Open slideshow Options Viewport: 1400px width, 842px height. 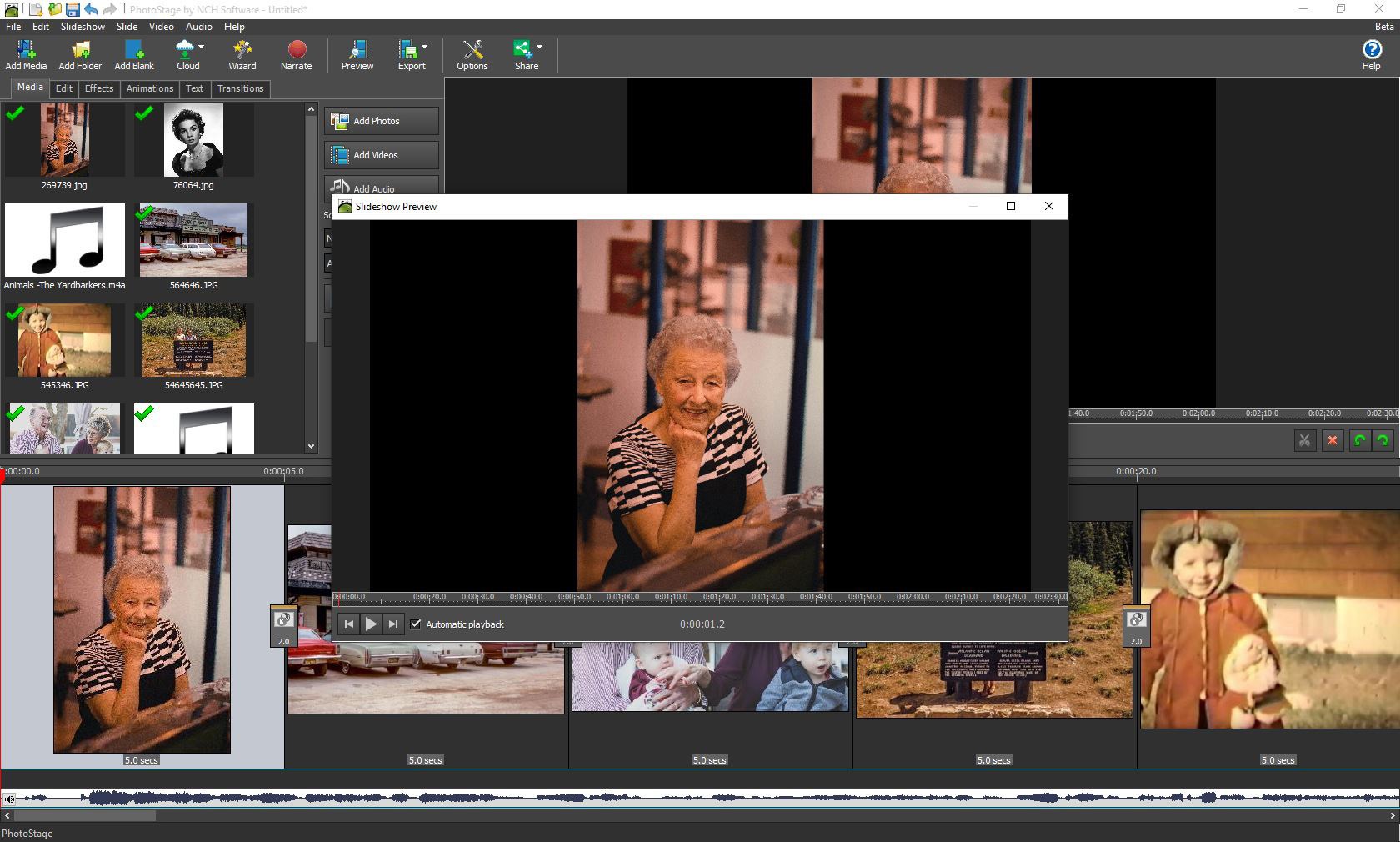pyautogui.click(x=472, y=55)
